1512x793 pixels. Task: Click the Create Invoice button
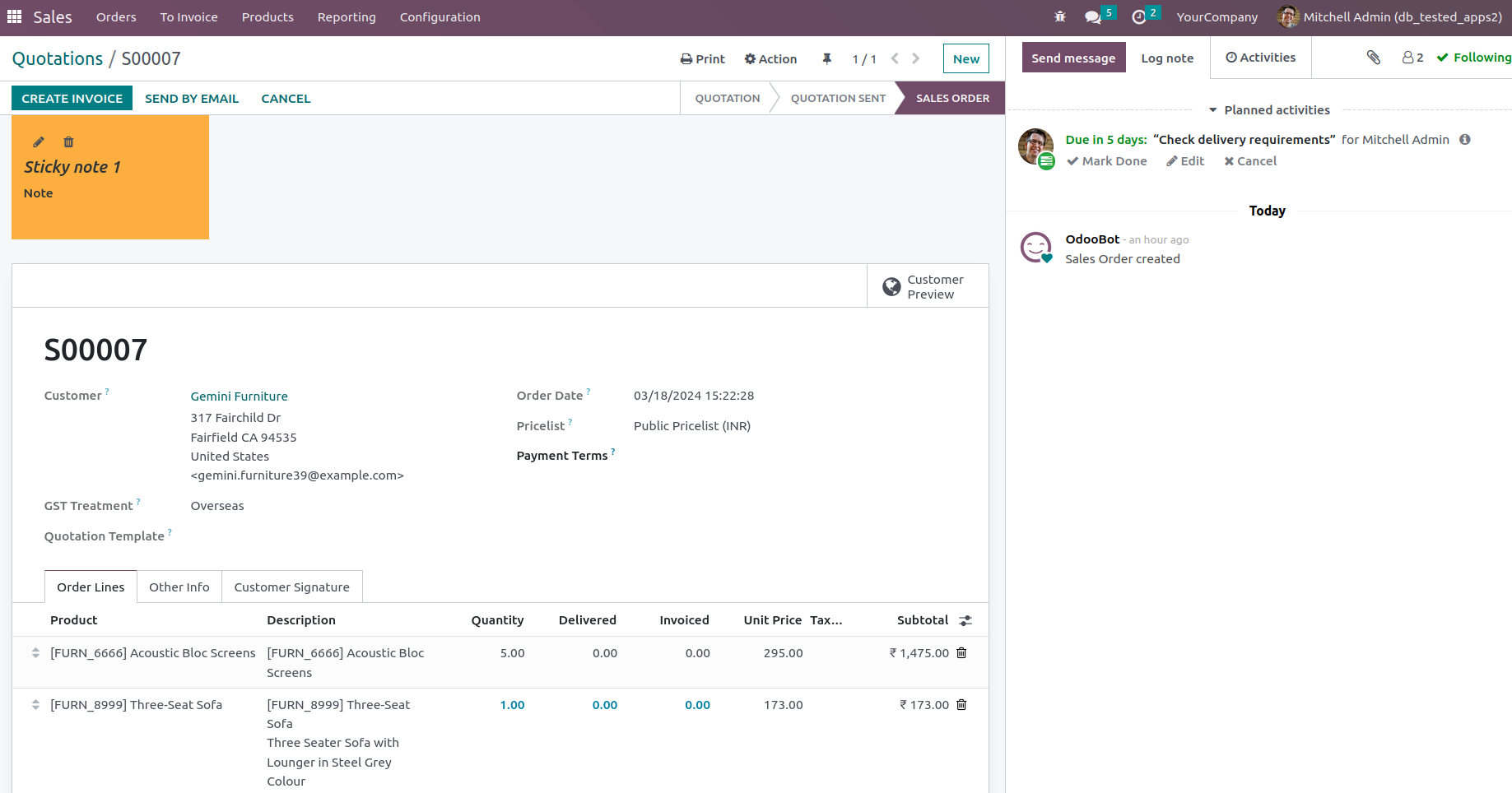point(72,99)
